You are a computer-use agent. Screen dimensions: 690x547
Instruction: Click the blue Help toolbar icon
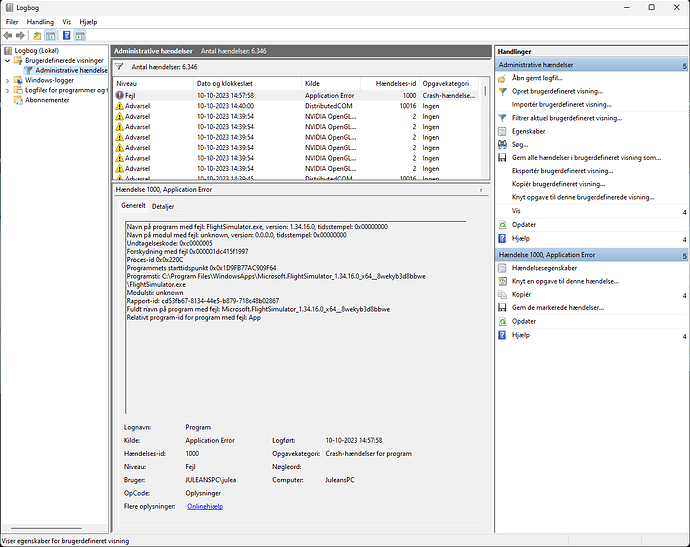coord(66,36)
